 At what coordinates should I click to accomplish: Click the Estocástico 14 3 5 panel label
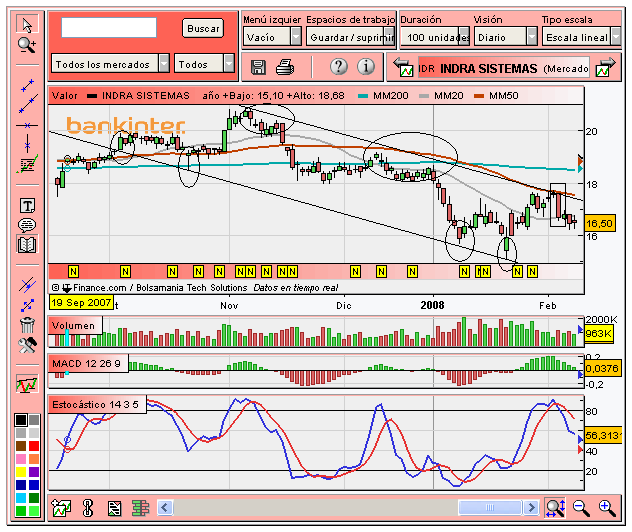(x=95, y=404)
